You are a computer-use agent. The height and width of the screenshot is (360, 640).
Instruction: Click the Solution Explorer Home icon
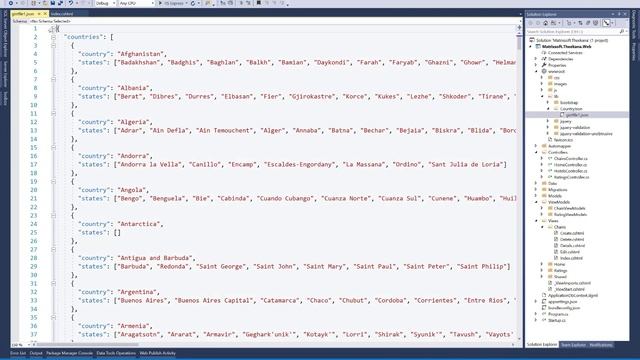coord(545,23)
